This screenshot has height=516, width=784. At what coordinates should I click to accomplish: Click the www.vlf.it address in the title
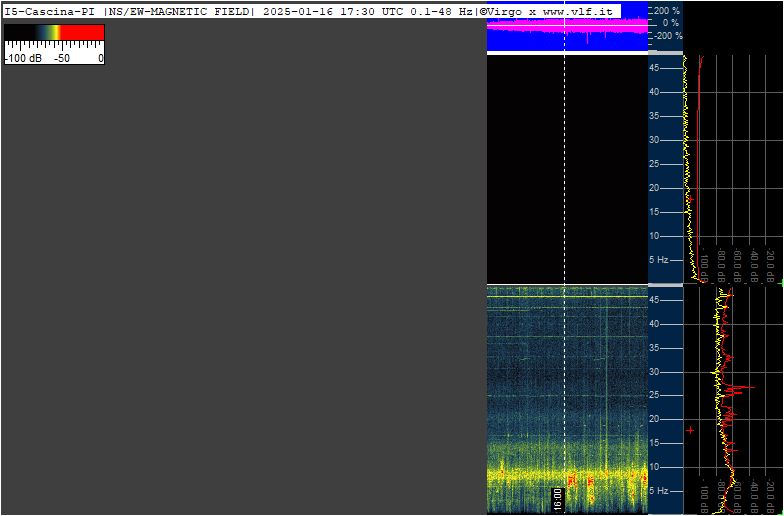click(x=578, y=12)
